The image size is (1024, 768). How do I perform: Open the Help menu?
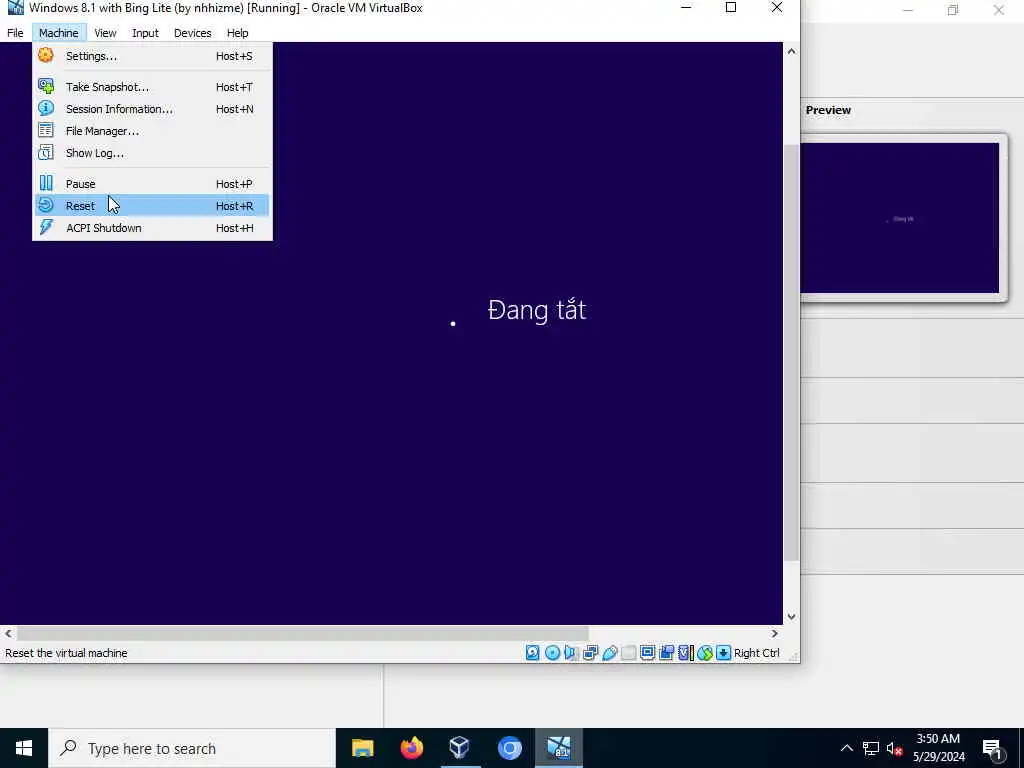click(237, 33)
